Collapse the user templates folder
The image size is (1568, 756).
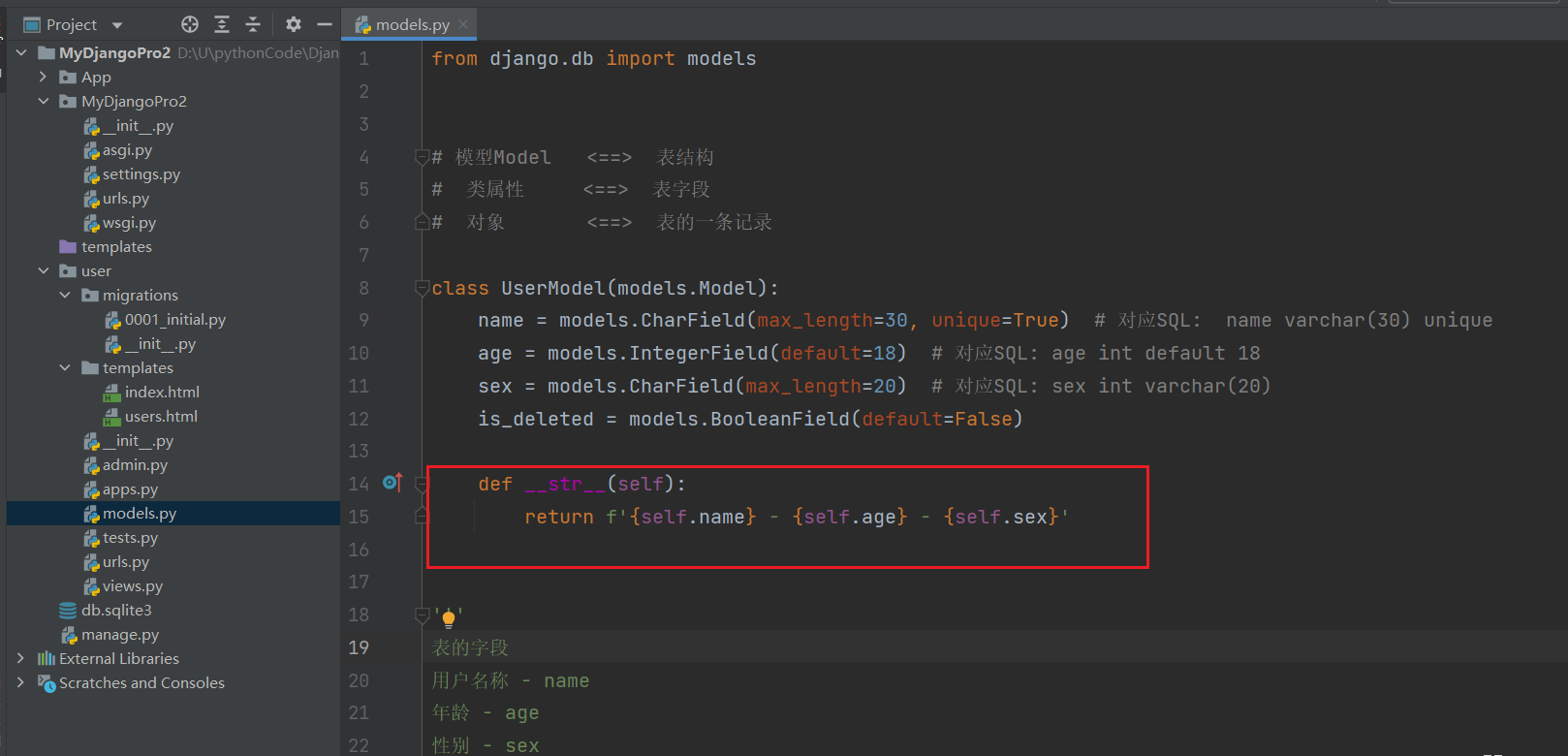pos(65,367)
